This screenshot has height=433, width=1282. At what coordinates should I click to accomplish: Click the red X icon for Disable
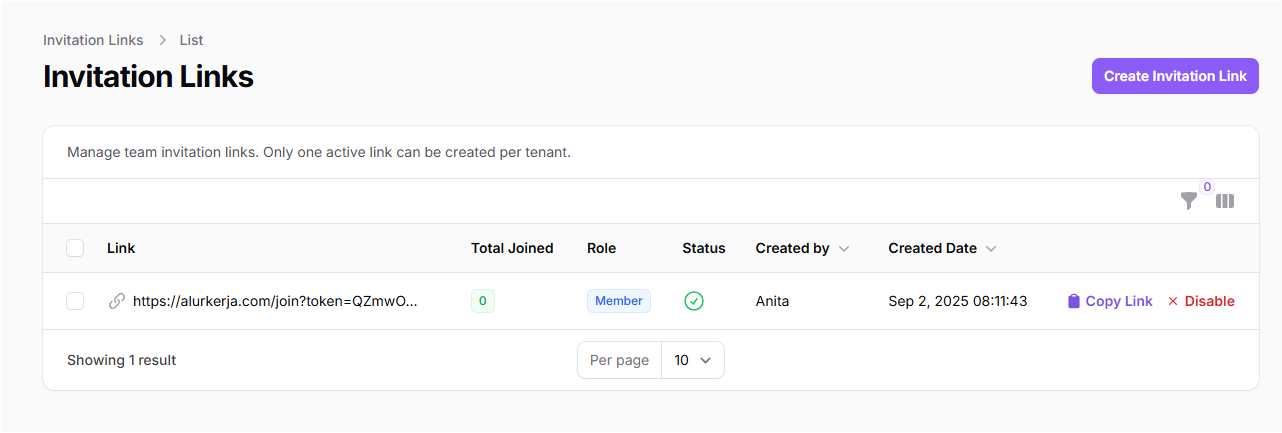1173,301
